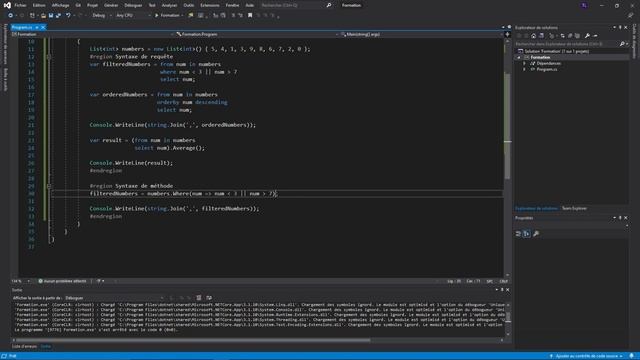The image size is (640, 360).
Task: Click the search magnifier icon in title bar
Action: (x=329, y=5)
